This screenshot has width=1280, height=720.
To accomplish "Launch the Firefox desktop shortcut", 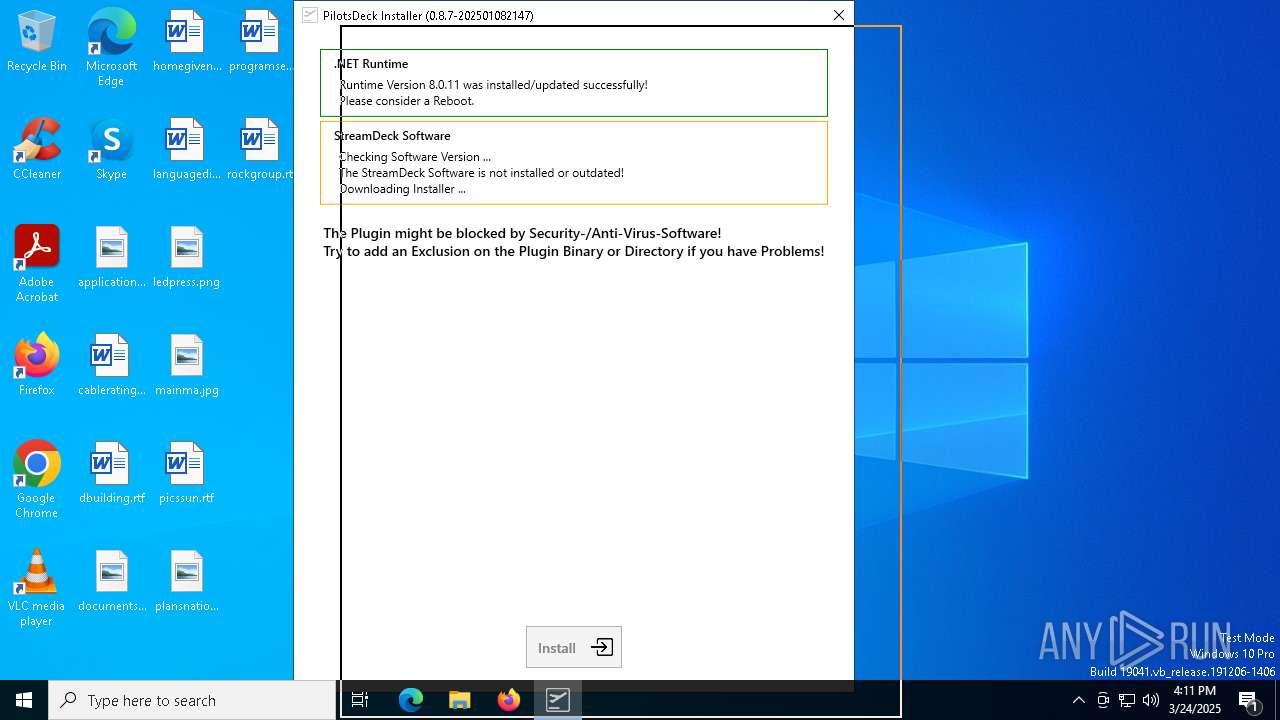I will click(x=37, y=366).
